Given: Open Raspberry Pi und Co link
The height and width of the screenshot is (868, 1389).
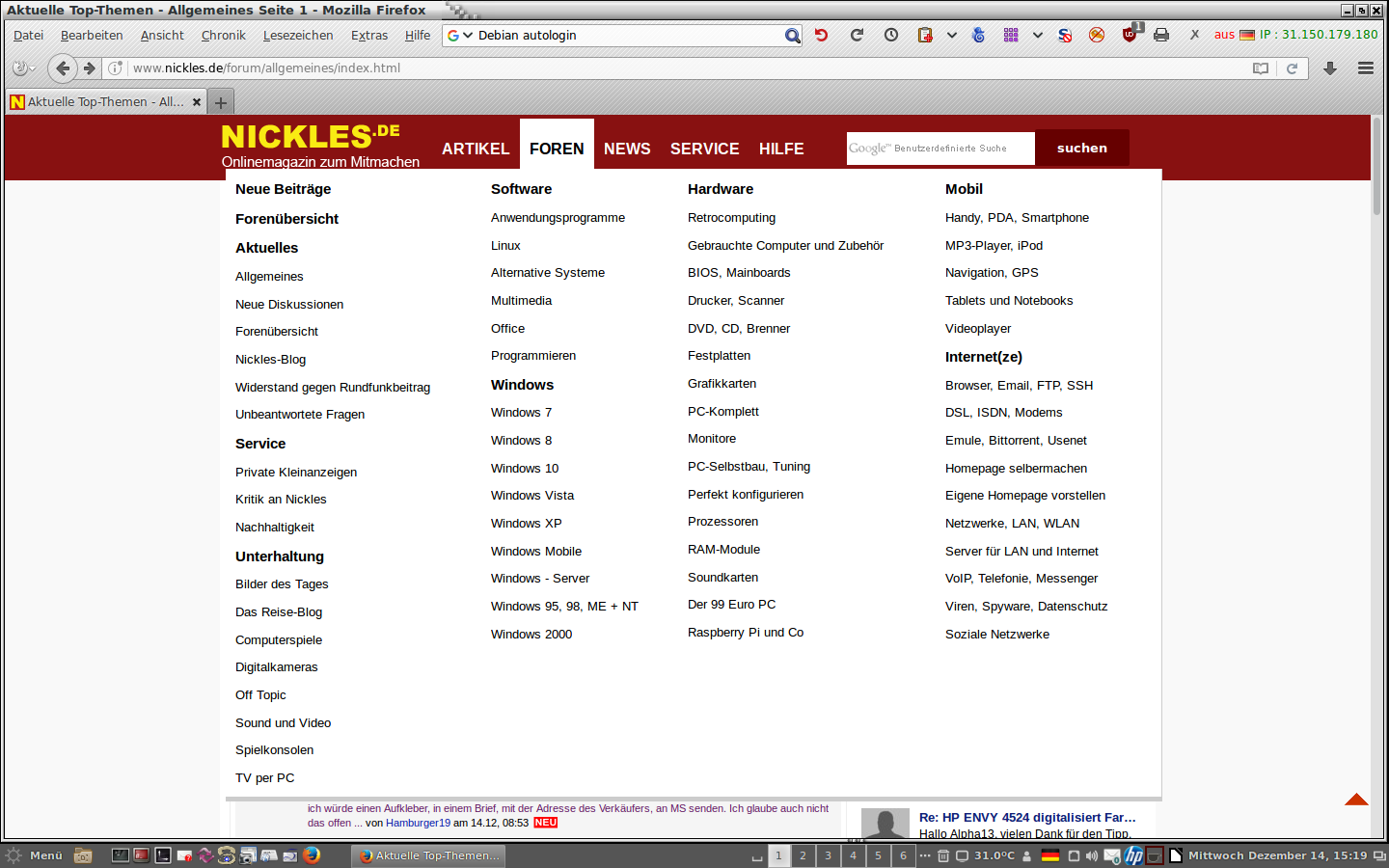Looking at the screenshot, I should [746, 633].
